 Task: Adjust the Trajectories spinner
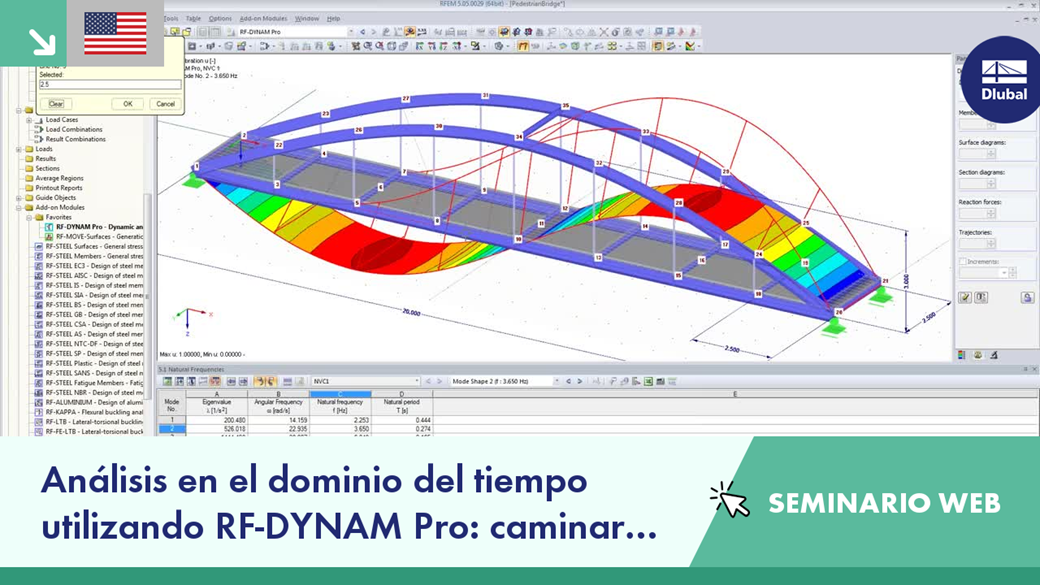point(991,243)
